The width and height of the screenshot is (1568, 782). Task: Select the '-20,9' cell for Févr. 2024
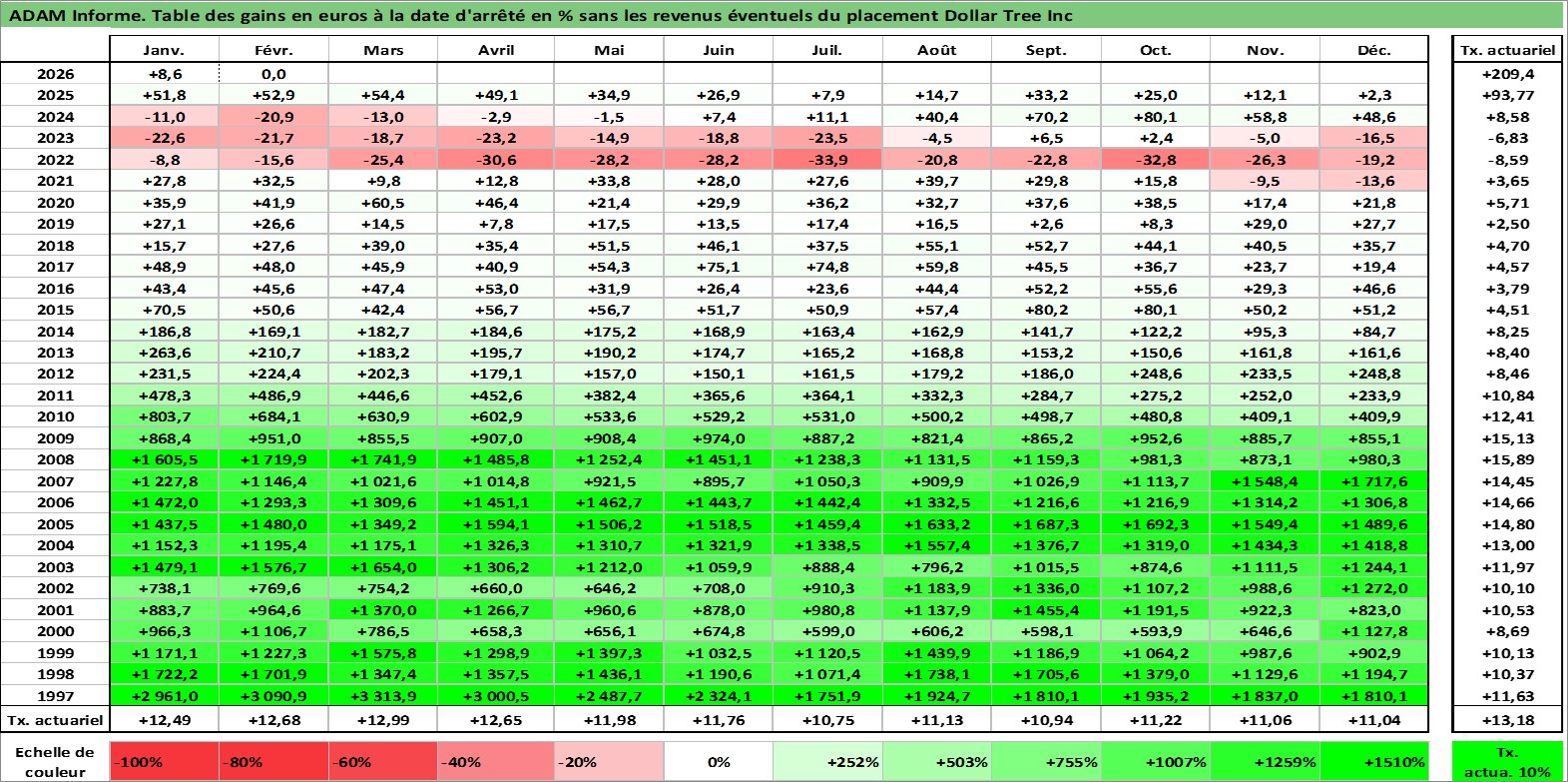pos(273,117)
